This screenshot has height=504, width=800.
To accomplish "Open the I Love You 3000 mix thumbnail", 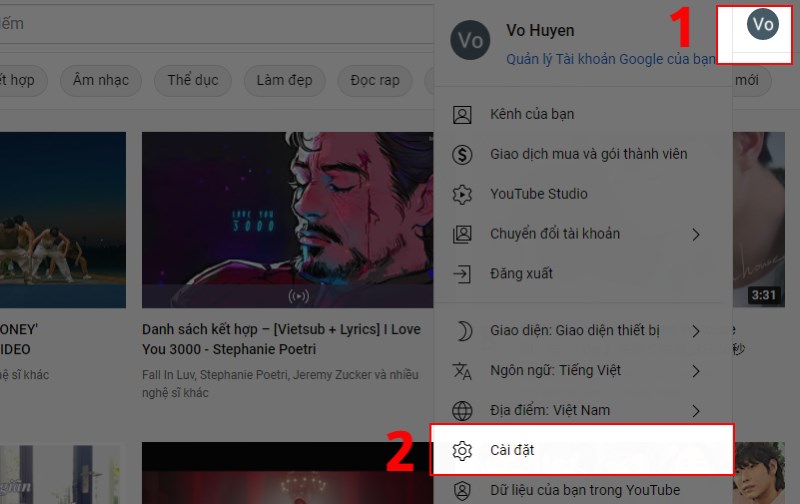I will pos(287,220).
